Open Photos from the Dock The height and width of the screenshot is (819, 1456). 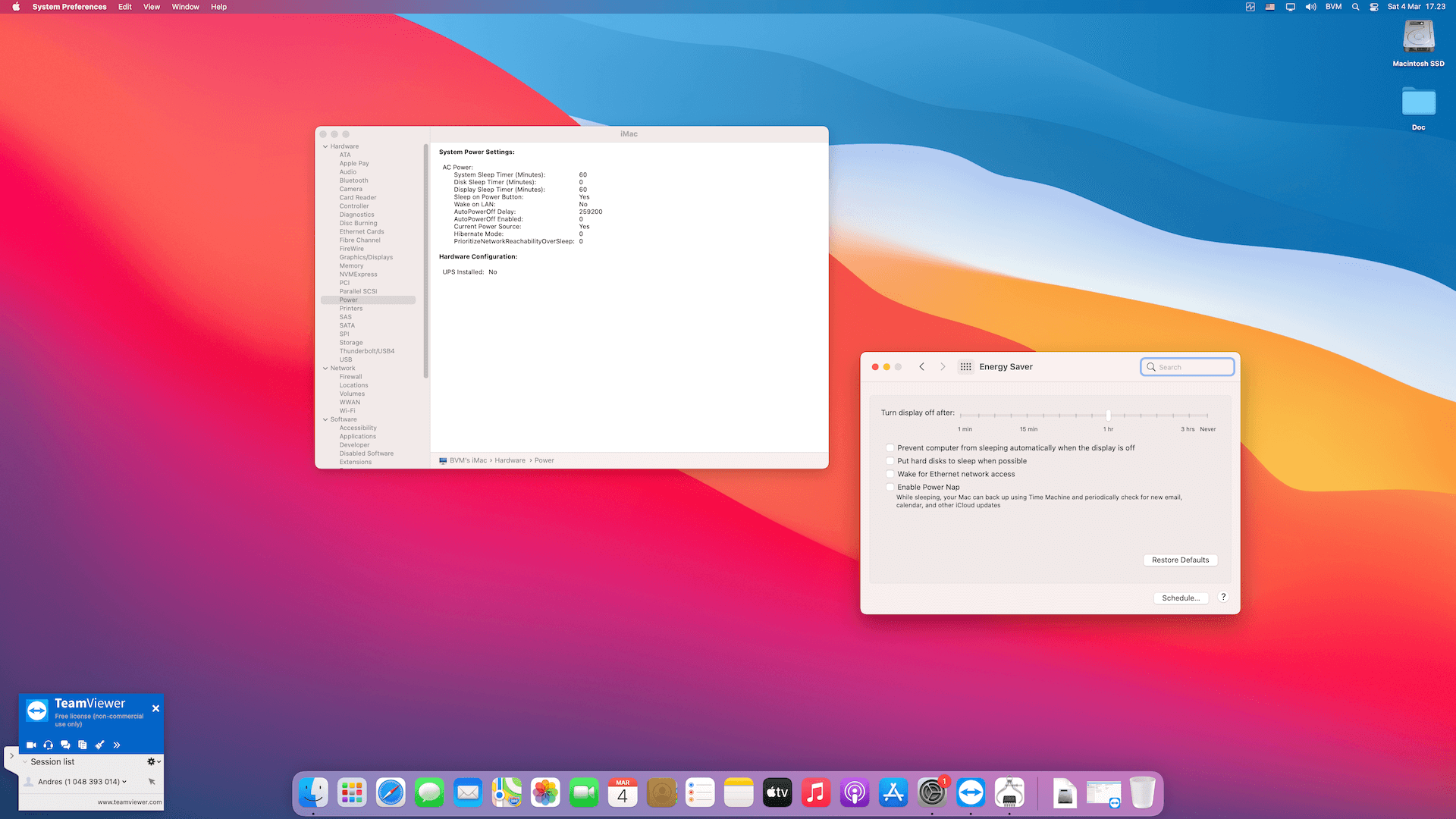[545, 793]
